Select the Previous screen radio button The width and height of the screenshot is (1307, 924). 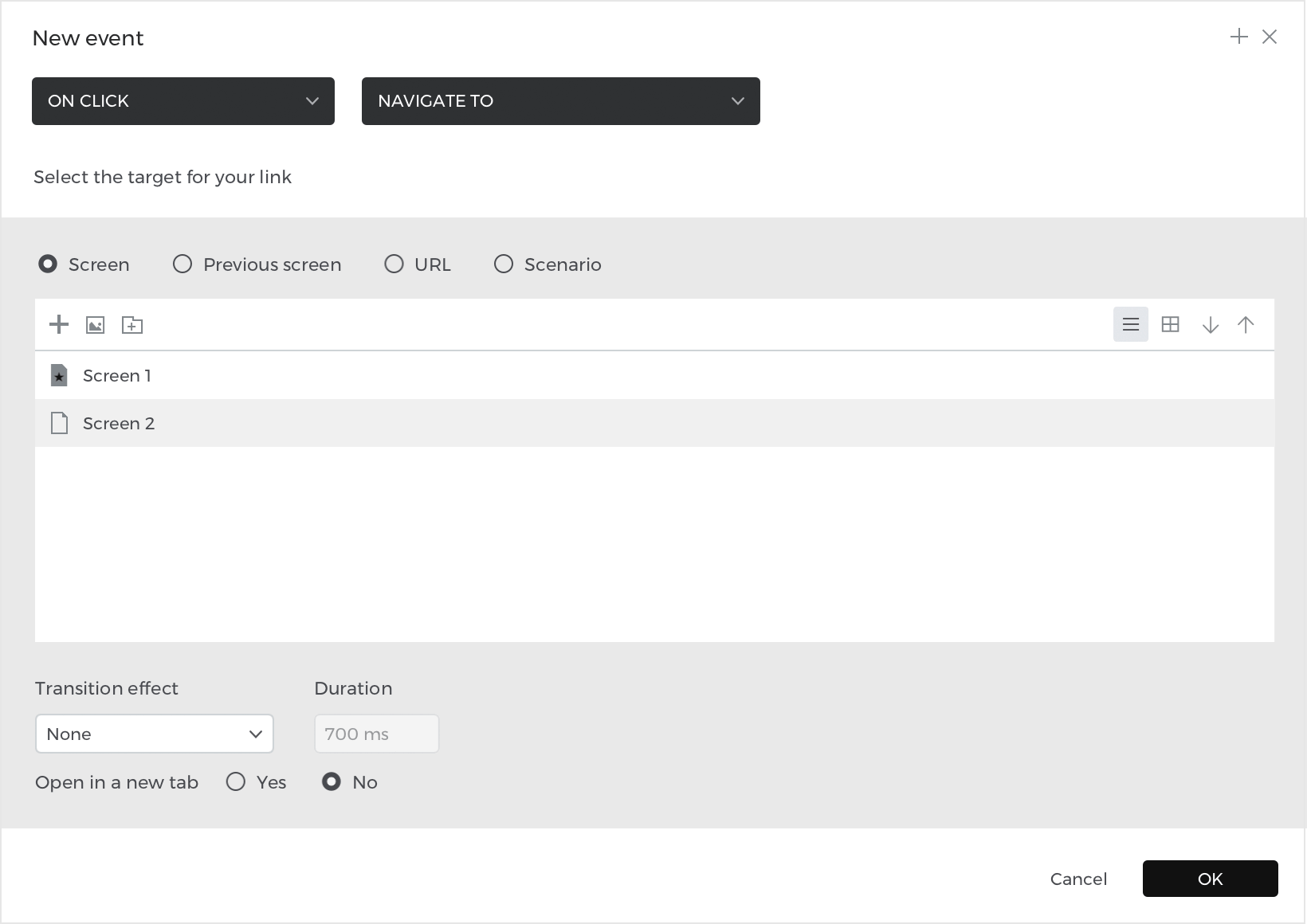(183, 264)
